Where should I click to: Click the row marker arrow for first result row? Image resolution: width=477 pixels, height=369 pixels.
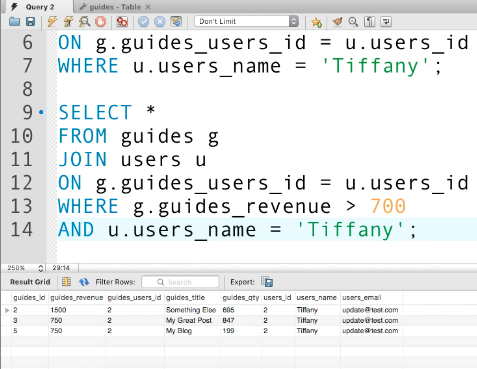[7, 310]
